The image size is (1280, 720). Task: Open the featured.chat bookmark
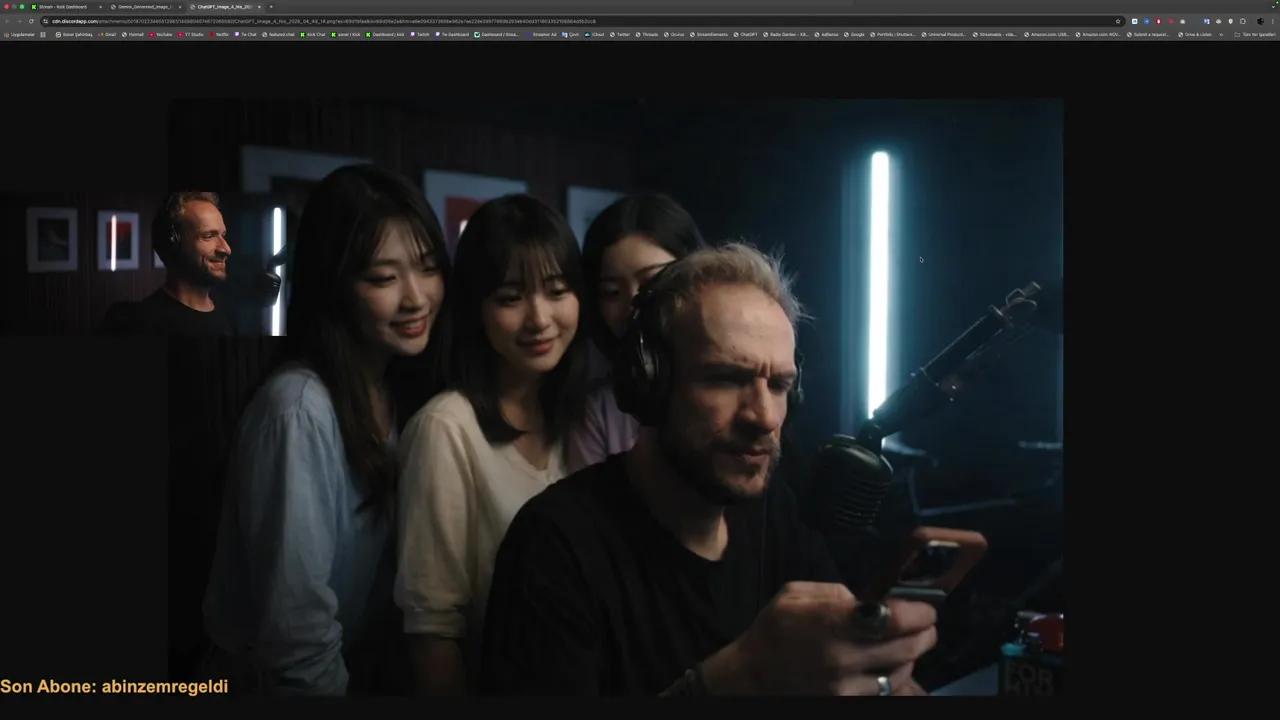[x=279, y=34]
